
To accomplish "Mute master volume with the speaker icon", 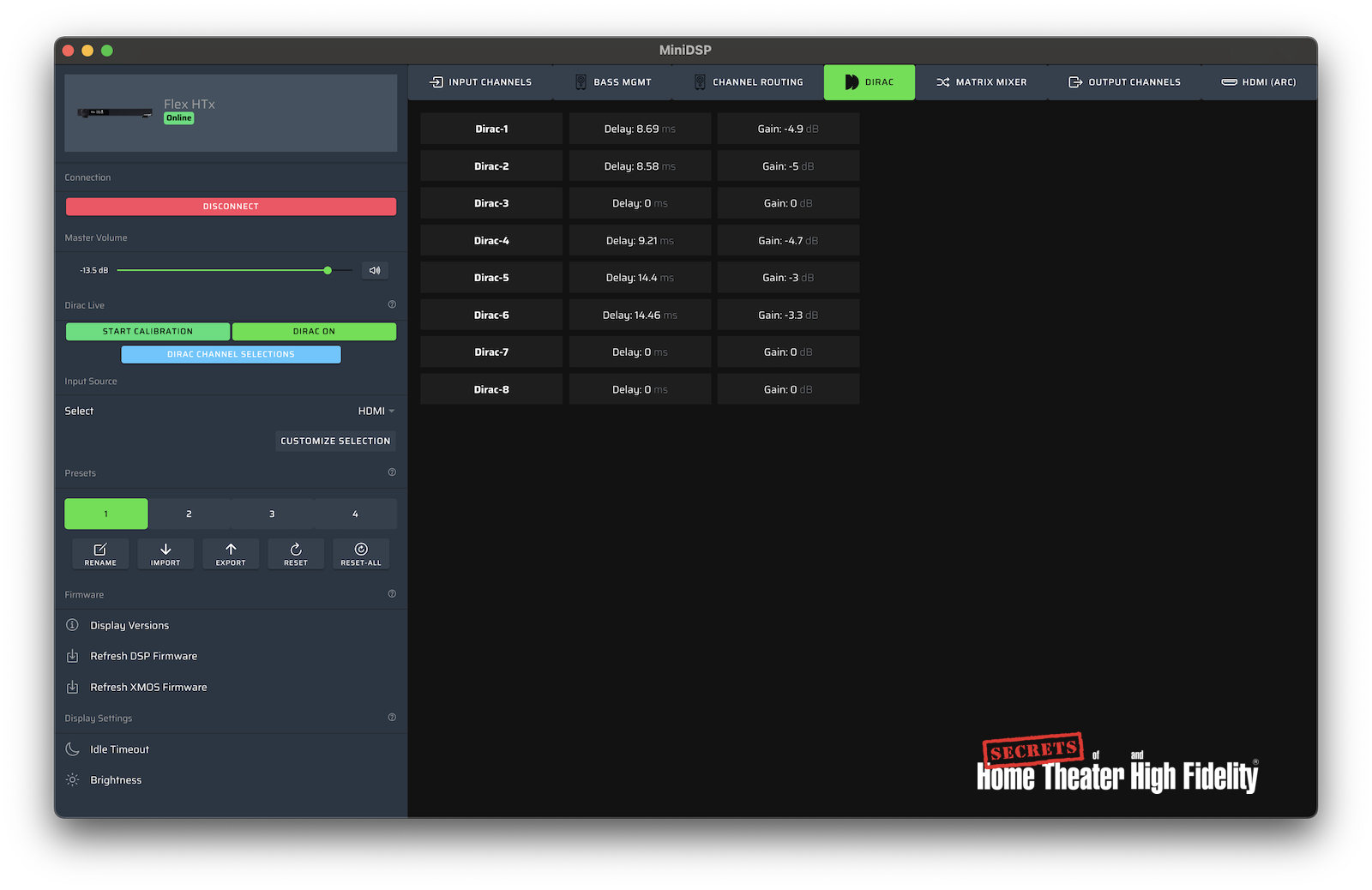I will coord(375,270).
